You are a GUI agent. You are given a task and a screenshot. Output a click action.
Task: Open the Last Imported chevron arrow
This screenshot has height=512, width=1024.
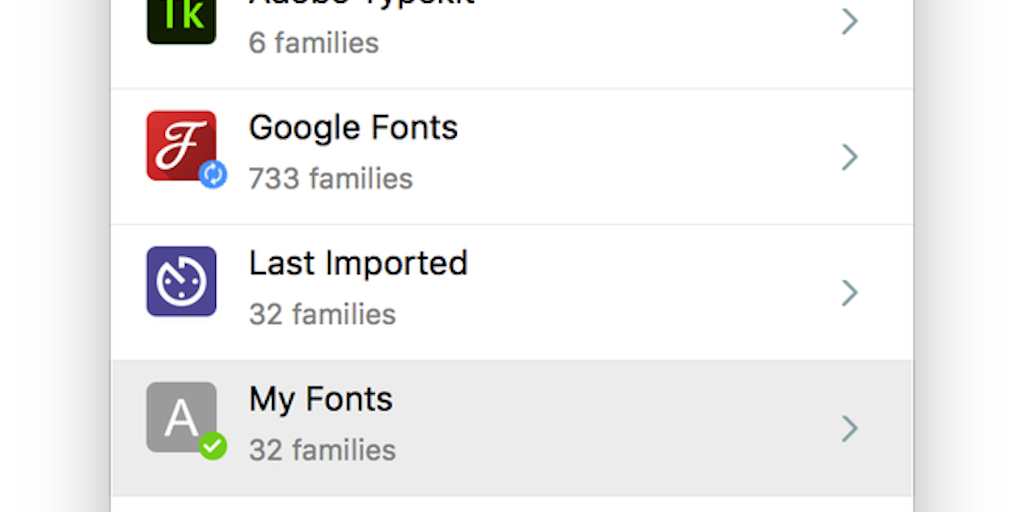pos(849,292)
